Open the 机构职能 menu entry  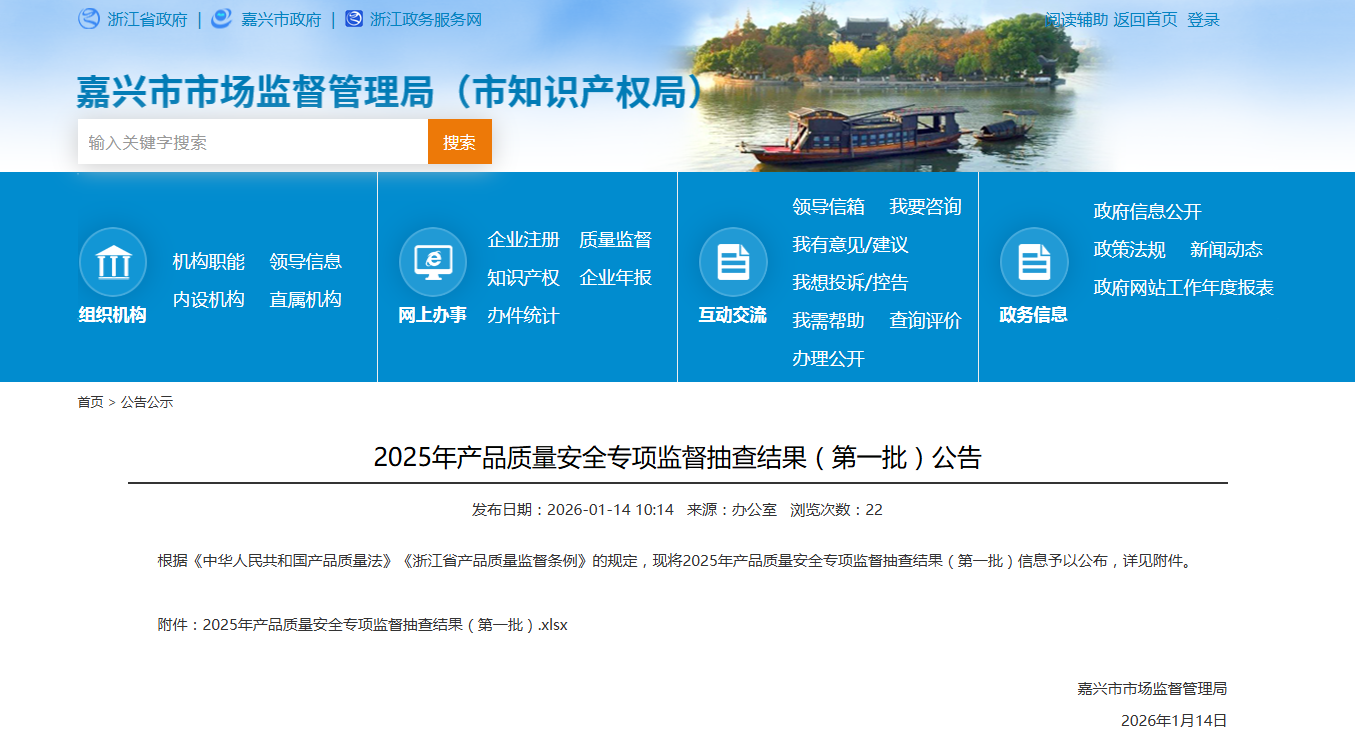pos(209,261)
